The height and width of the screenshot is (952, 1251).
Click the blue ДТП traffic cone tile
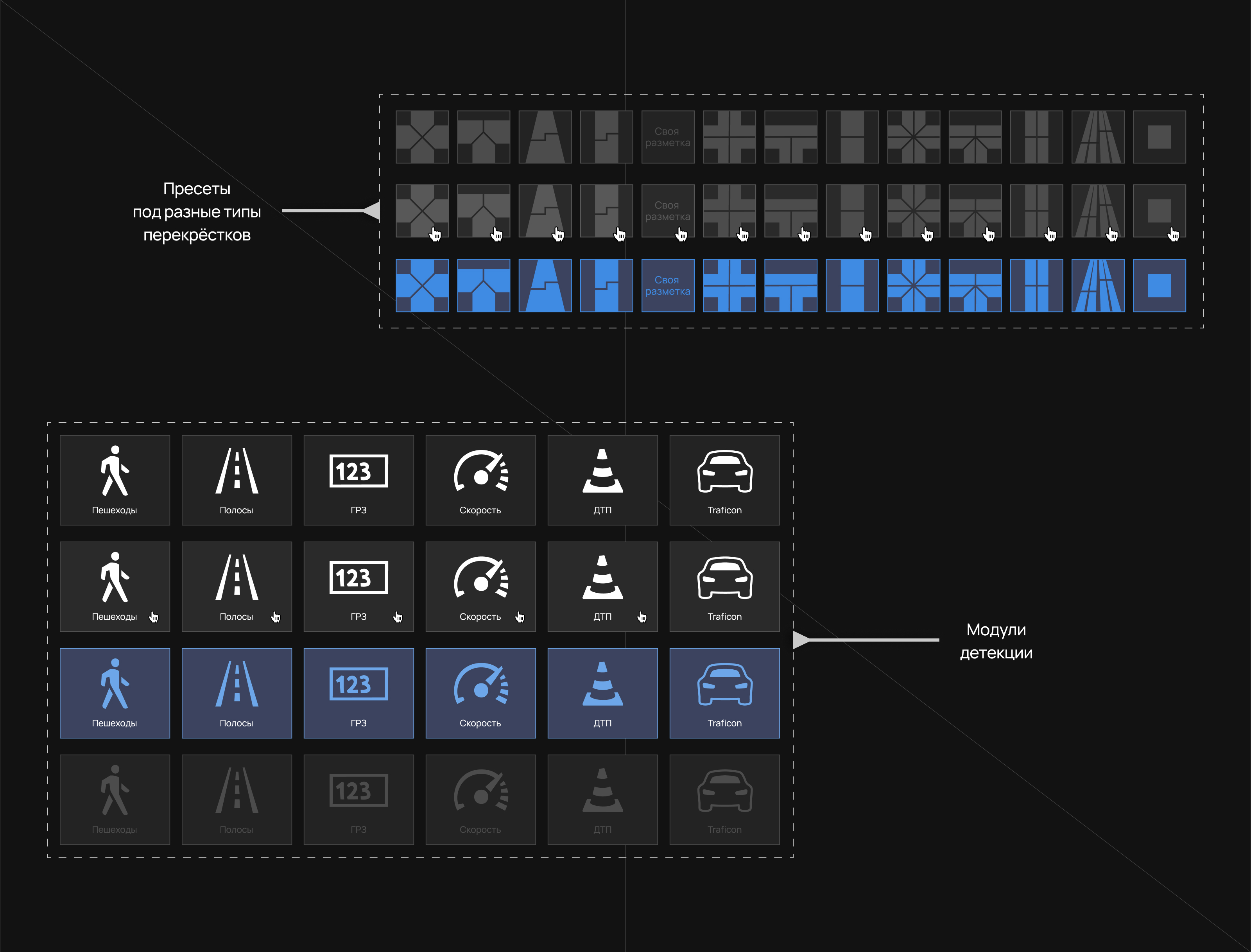pyautogui.click(x=602, y=692)
